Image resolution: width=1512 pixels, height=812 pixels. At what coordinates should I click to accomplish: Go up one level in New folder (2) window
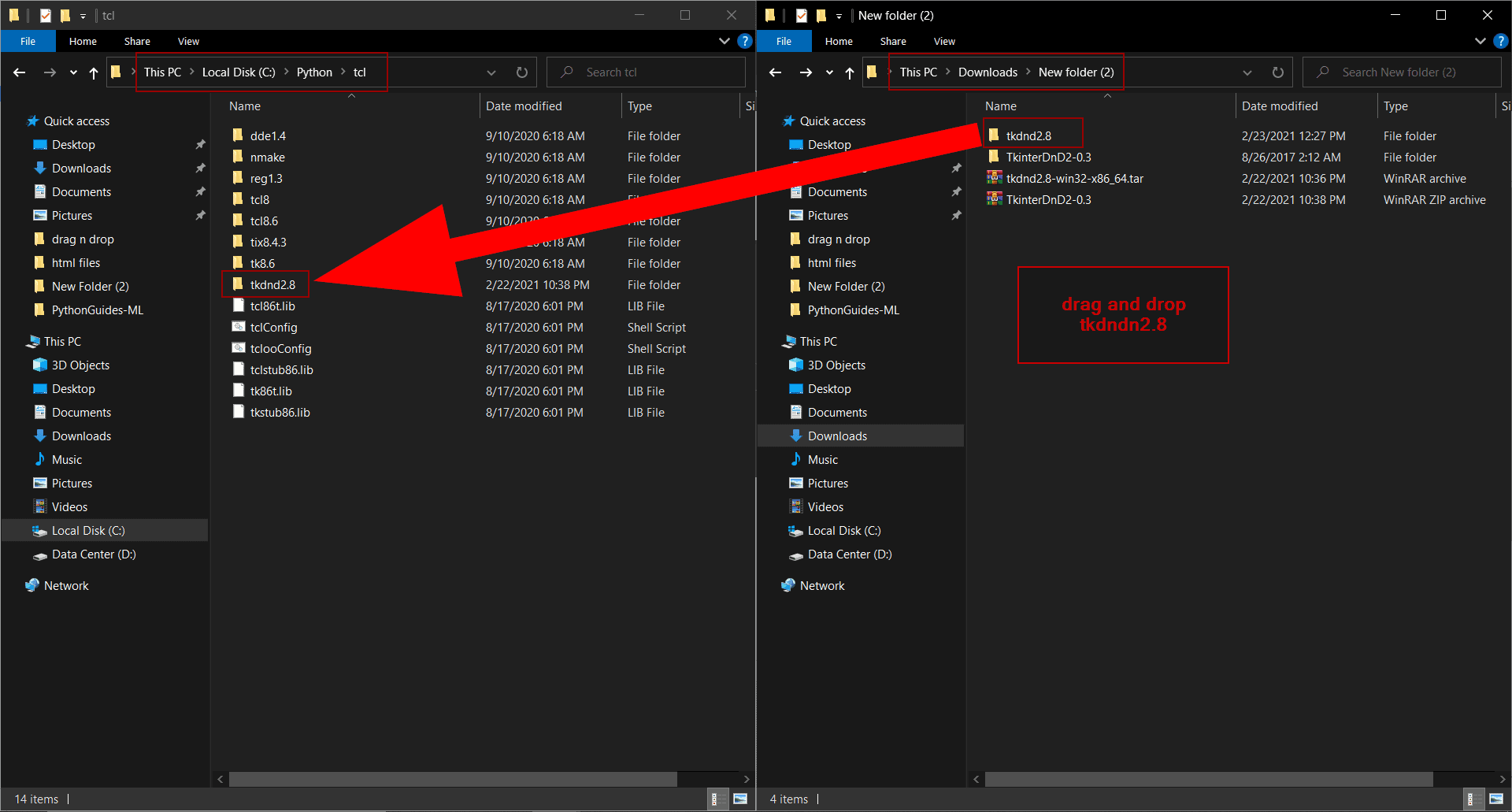click(x=850, y=72)
